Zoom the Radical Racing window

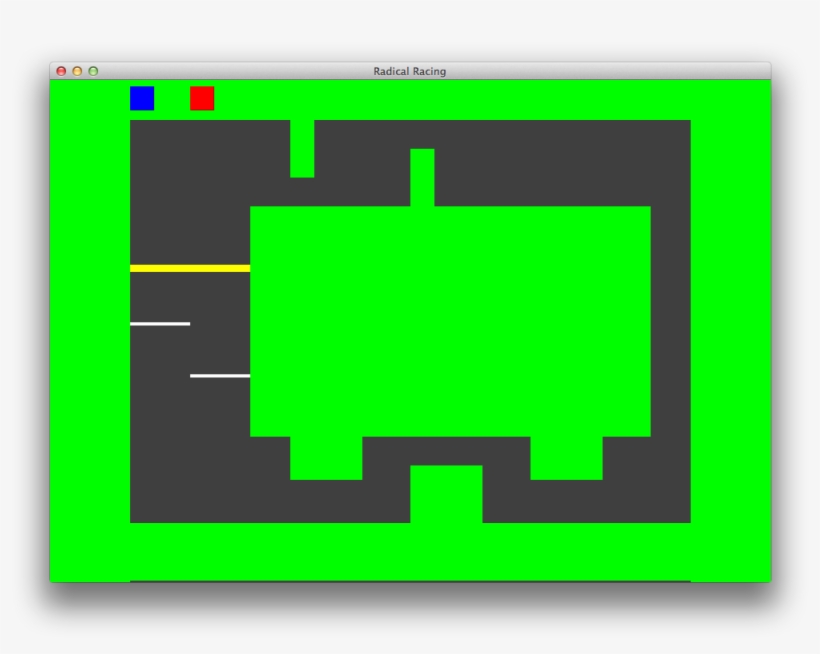93,71
